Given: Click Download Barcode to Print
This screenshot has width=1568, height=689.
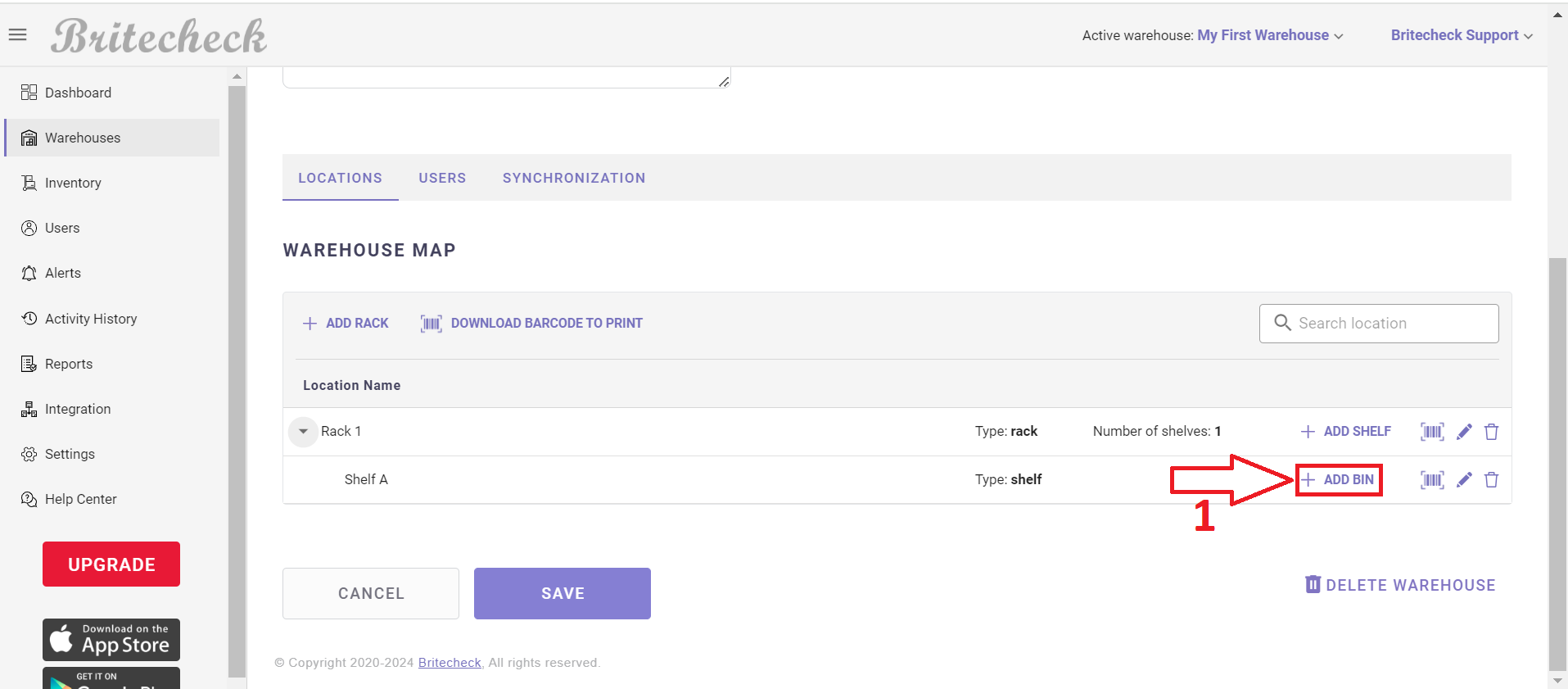Looking at the screenshot, I should point(531,324).
